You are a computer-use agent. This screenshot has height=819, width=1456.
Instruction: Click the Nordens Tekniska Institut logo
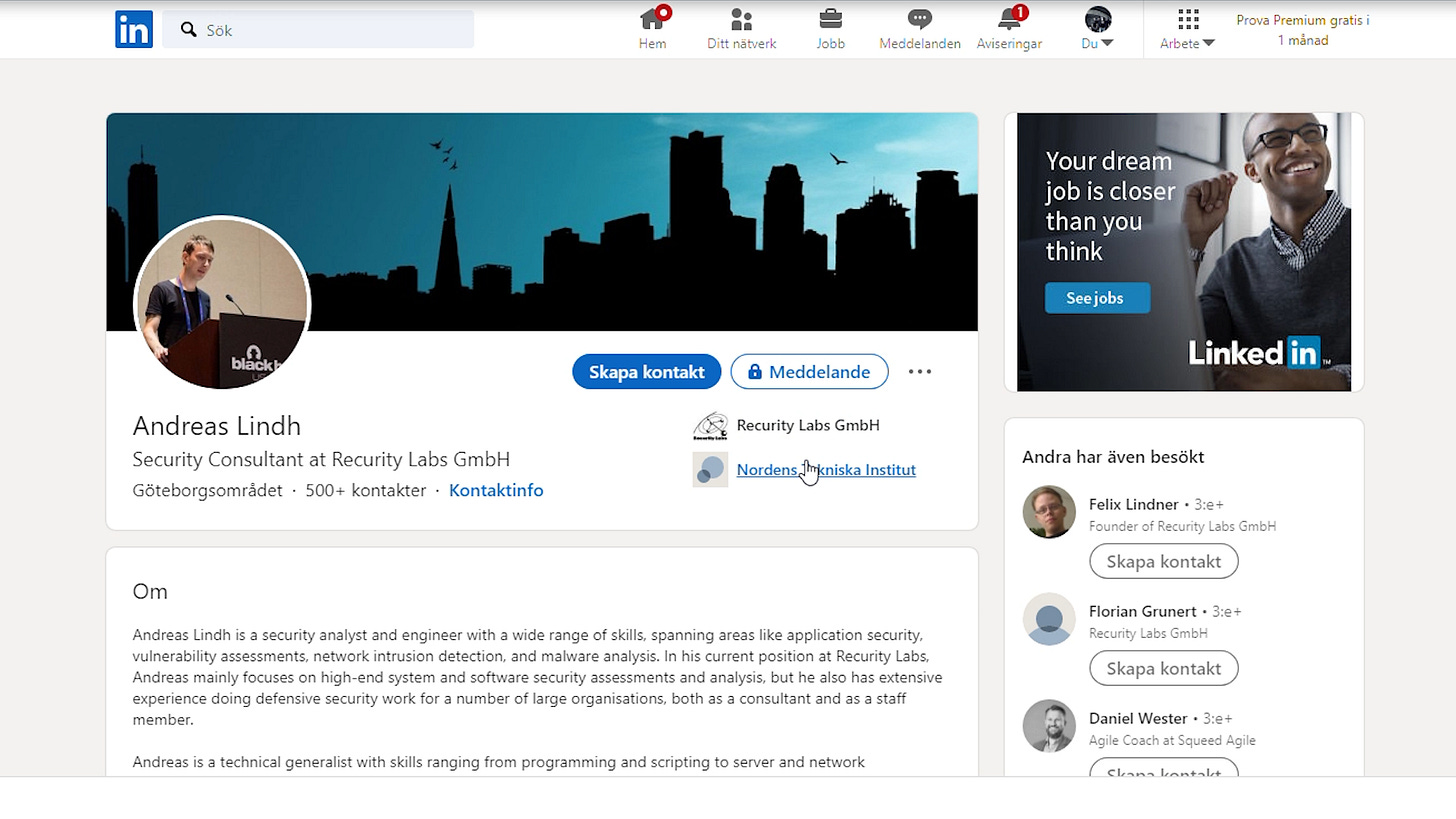tap(710, 470)
